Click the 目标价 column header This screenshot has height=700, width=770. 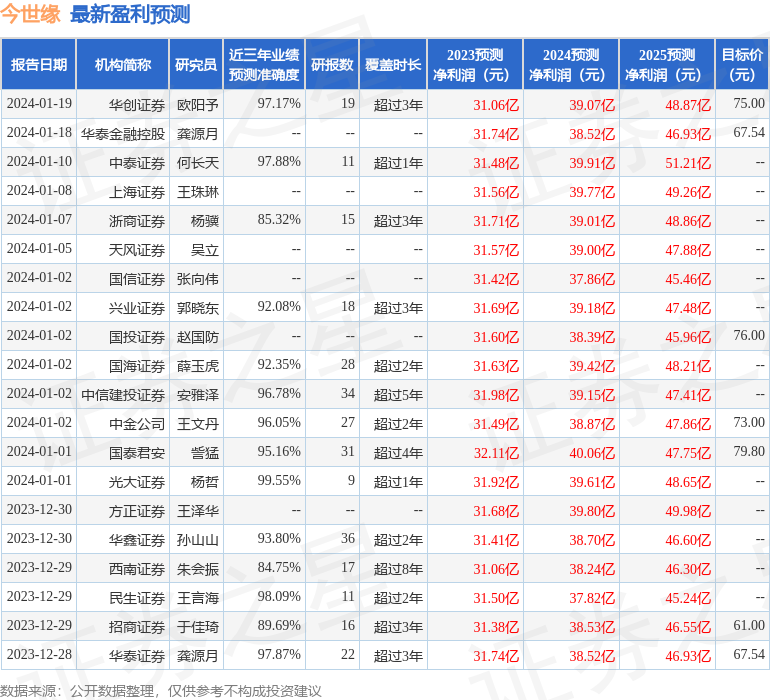[742, 64]
